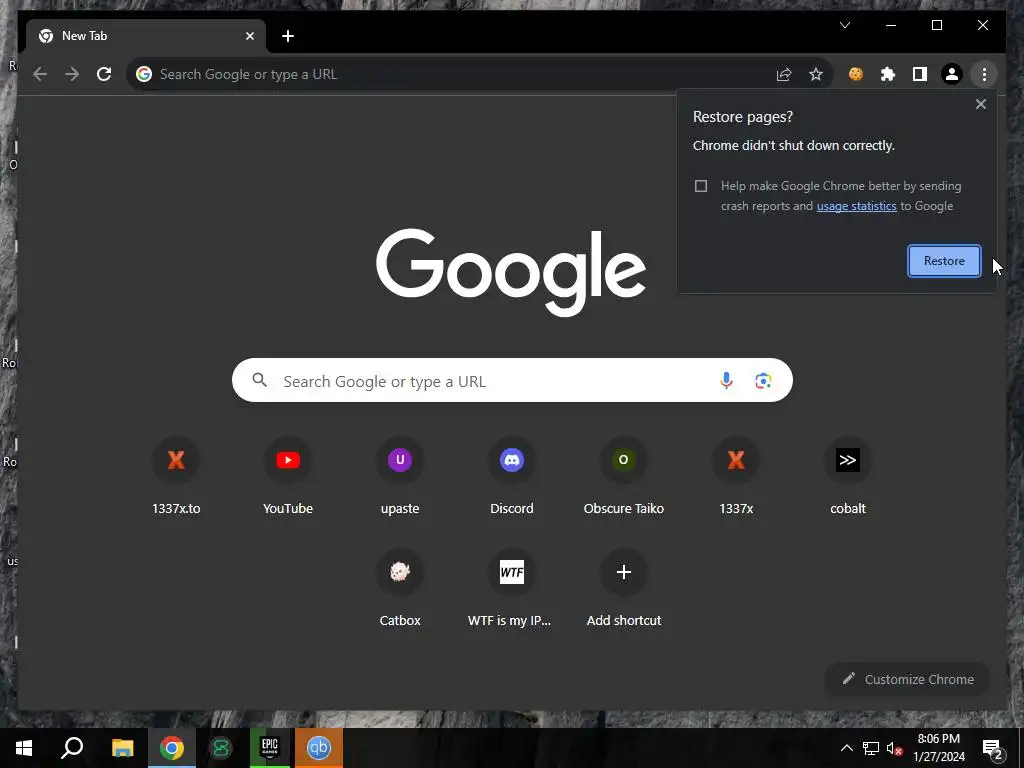
Task: Open the 1337x shortcut
Action: coord(736,477)
